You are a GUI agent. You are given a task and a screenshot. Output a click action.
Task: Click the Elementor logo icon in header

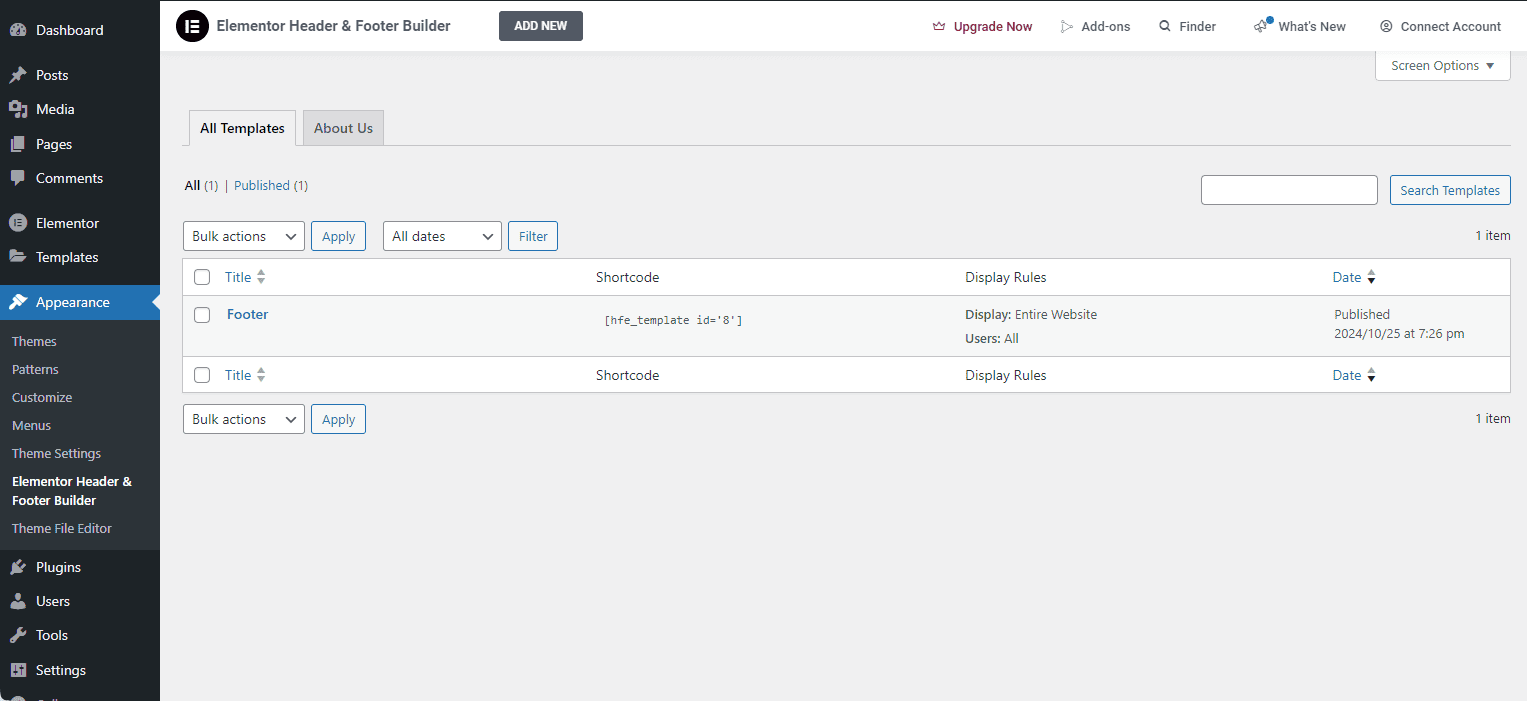pos(192,26)
